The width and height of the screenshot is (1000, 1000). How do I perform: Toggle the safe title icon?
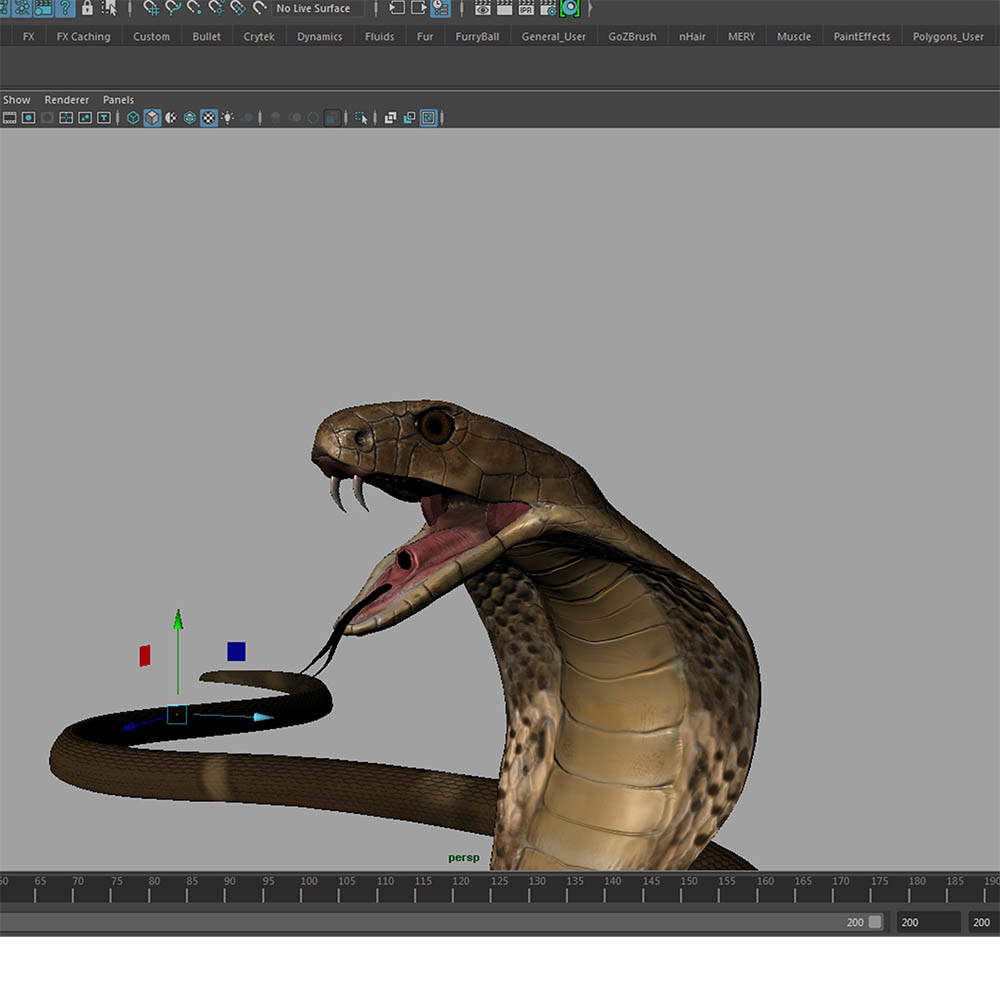(103, 117)
